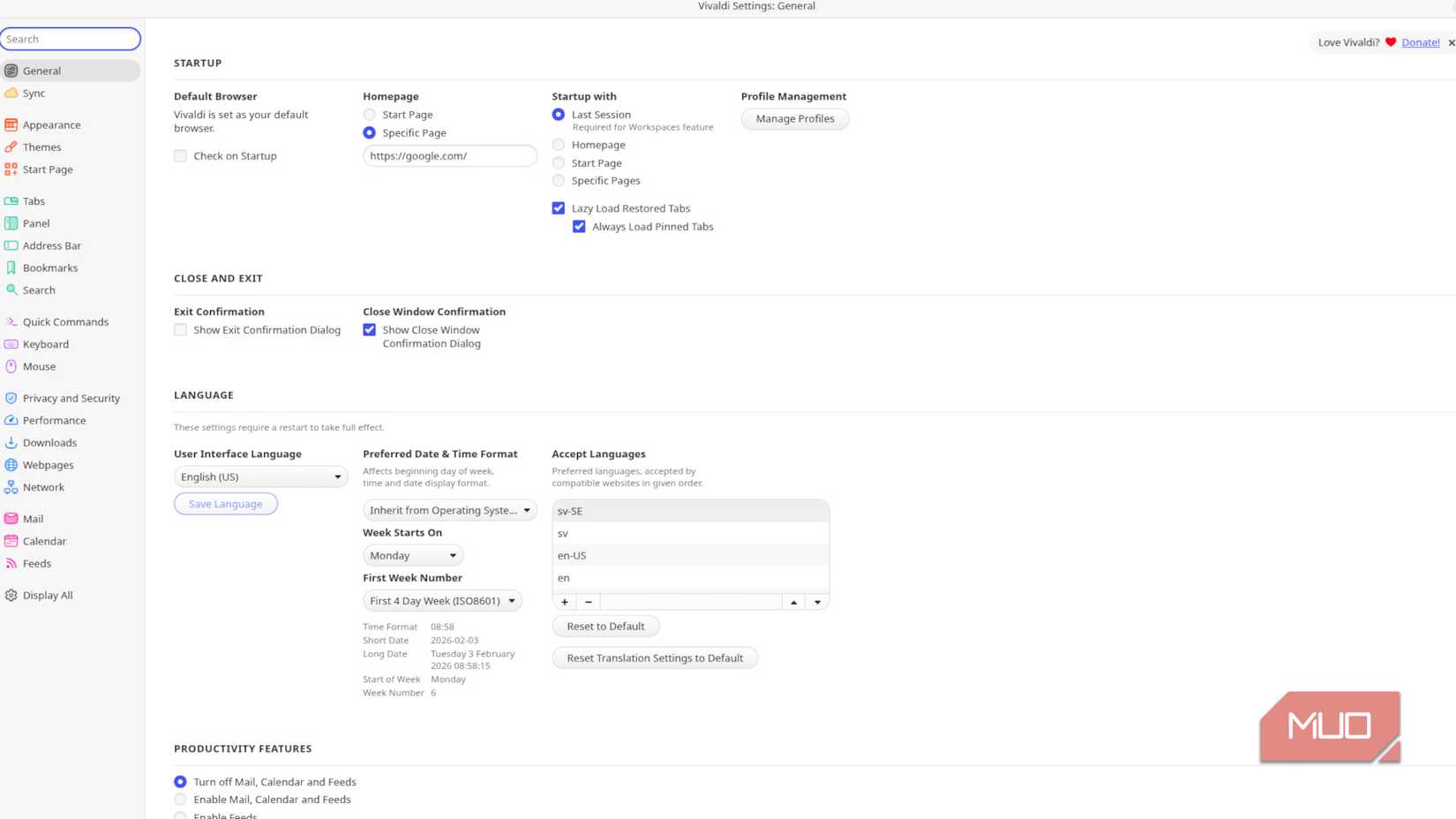This screenshot has width=1456, height=819.
Task: Expand the First Week Number dropdown
Action: [442, 600]
